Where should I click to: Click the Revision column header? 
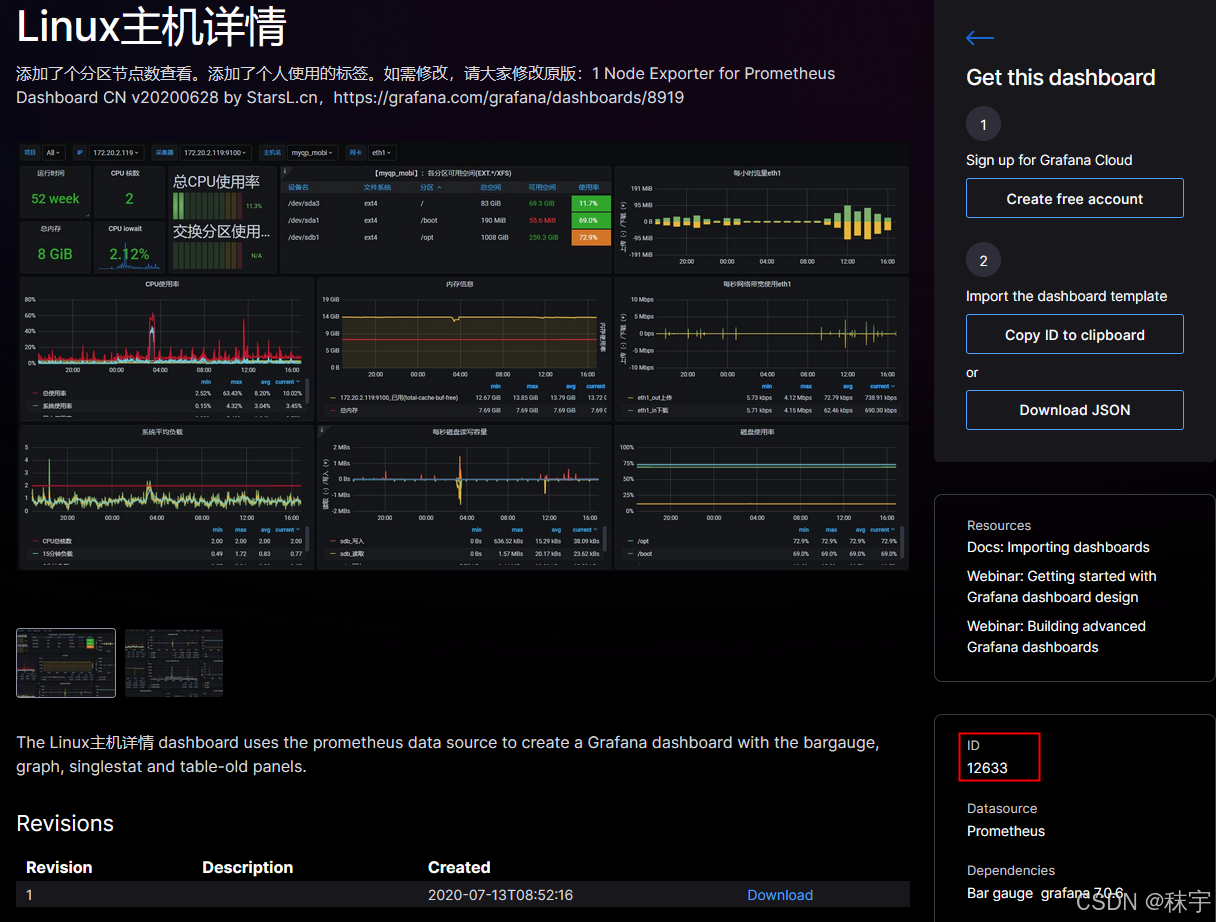pyautogui.click(x=59, y=867)
